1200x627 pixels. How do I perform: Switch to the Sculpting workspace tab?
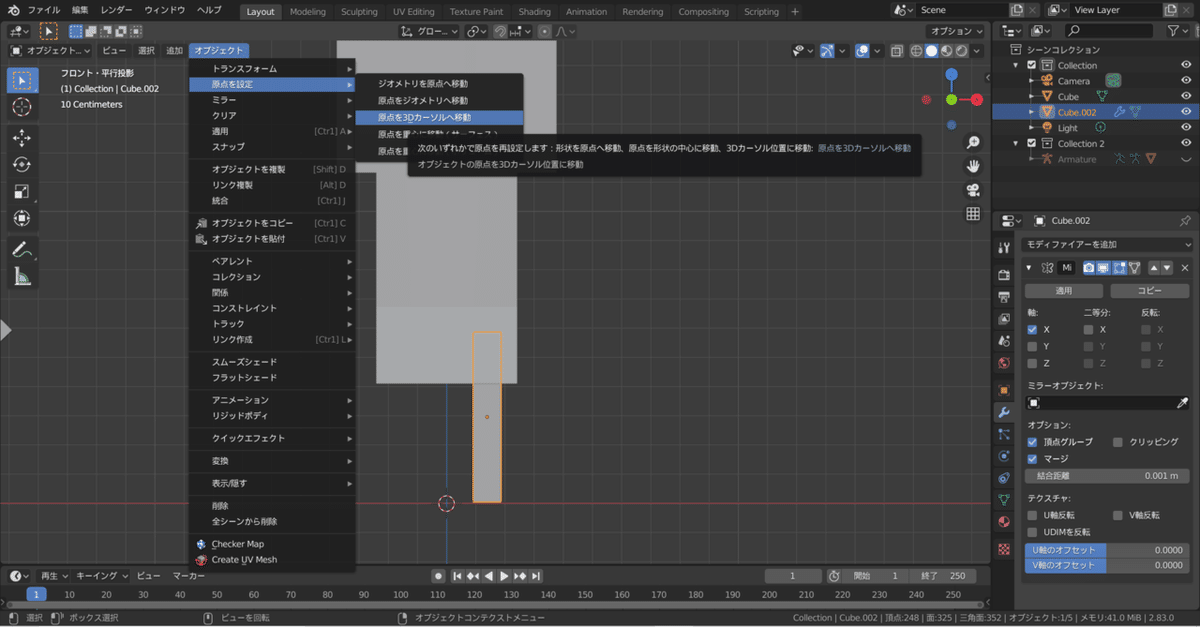(359, 12)
